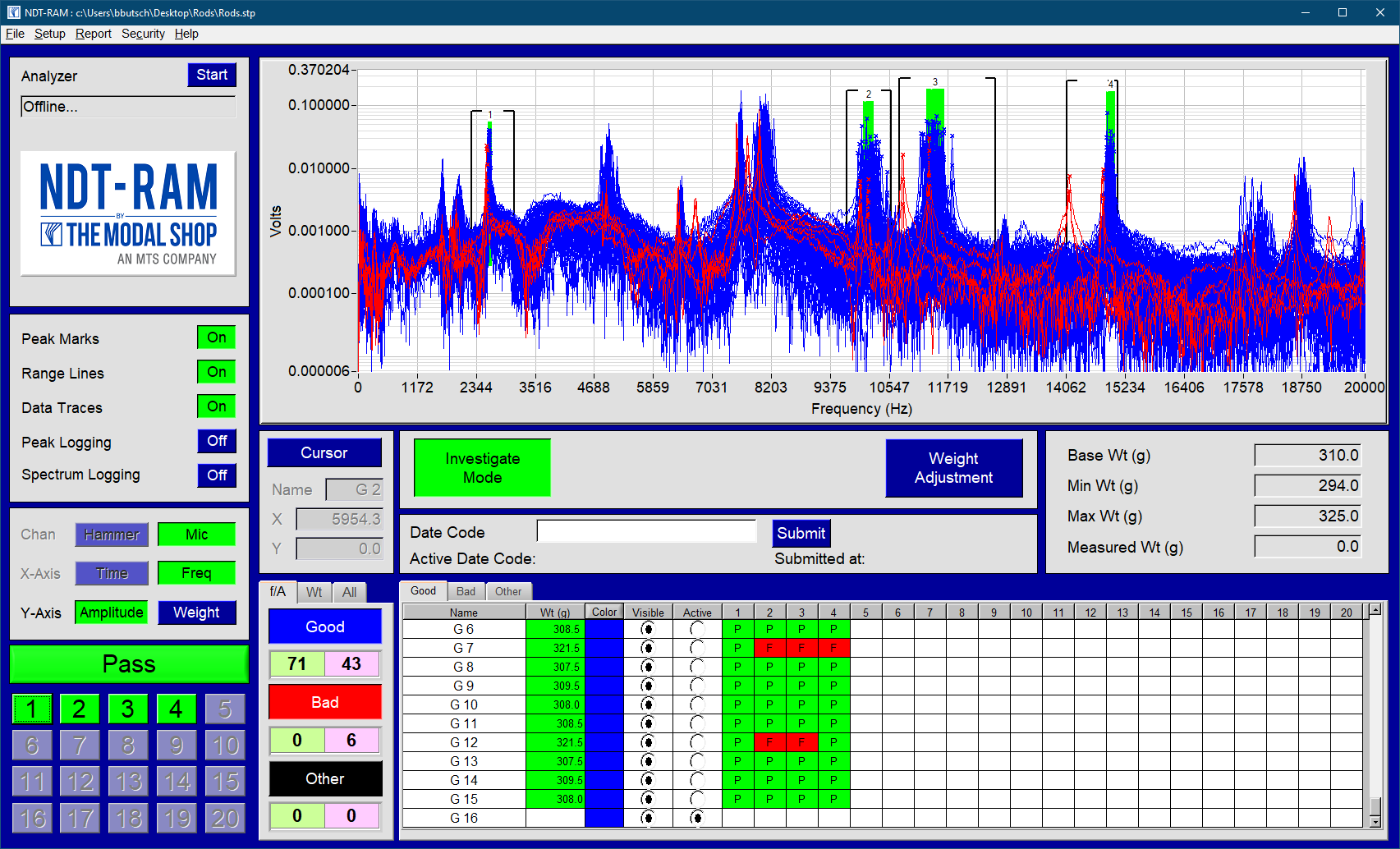This screenshot has width=1400, height=849.
Task: Click the table scrollbar down arrow
Action: pos(1375,822)
